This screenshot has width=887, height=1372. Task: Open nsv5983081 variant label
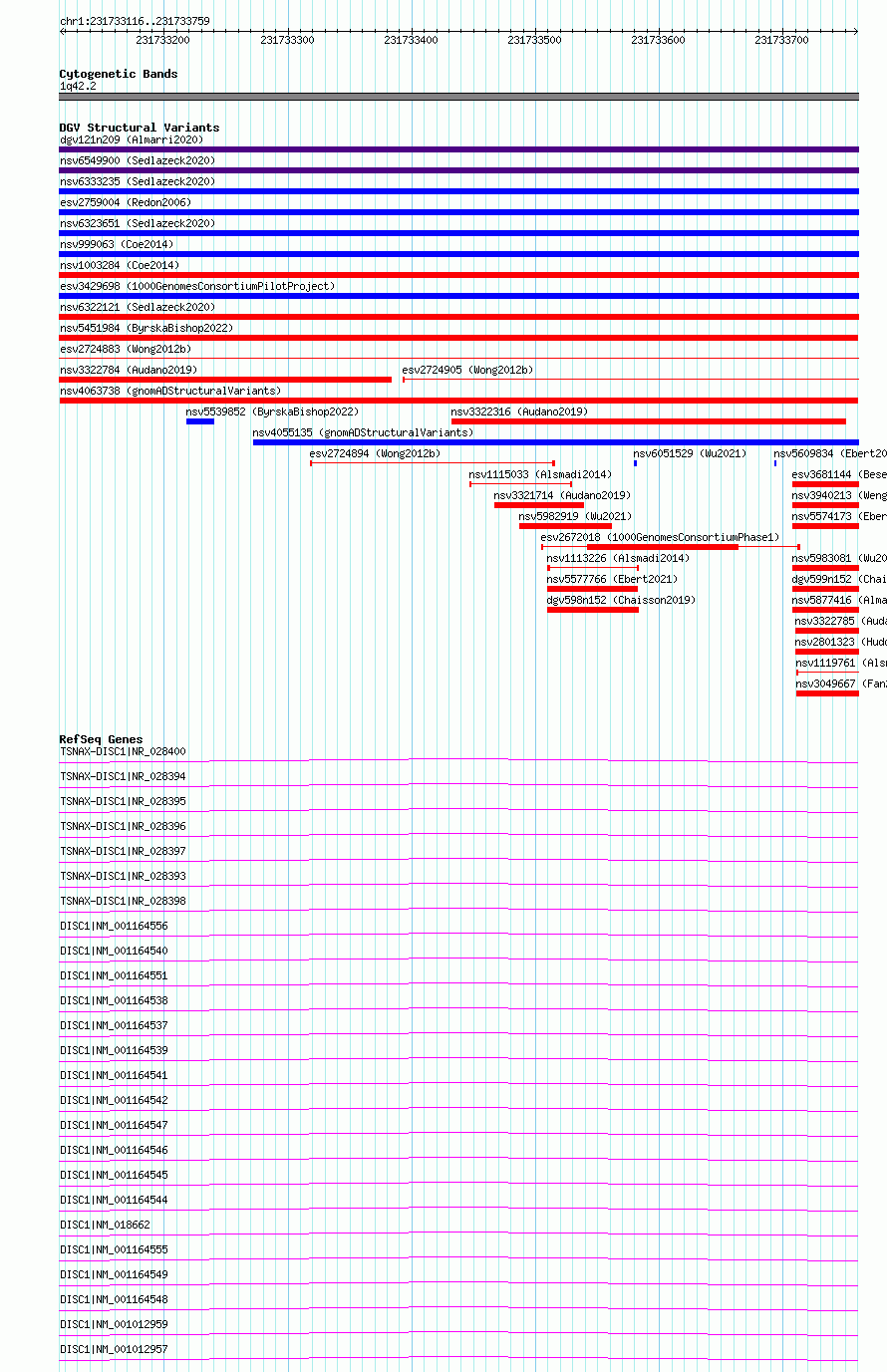839,558
